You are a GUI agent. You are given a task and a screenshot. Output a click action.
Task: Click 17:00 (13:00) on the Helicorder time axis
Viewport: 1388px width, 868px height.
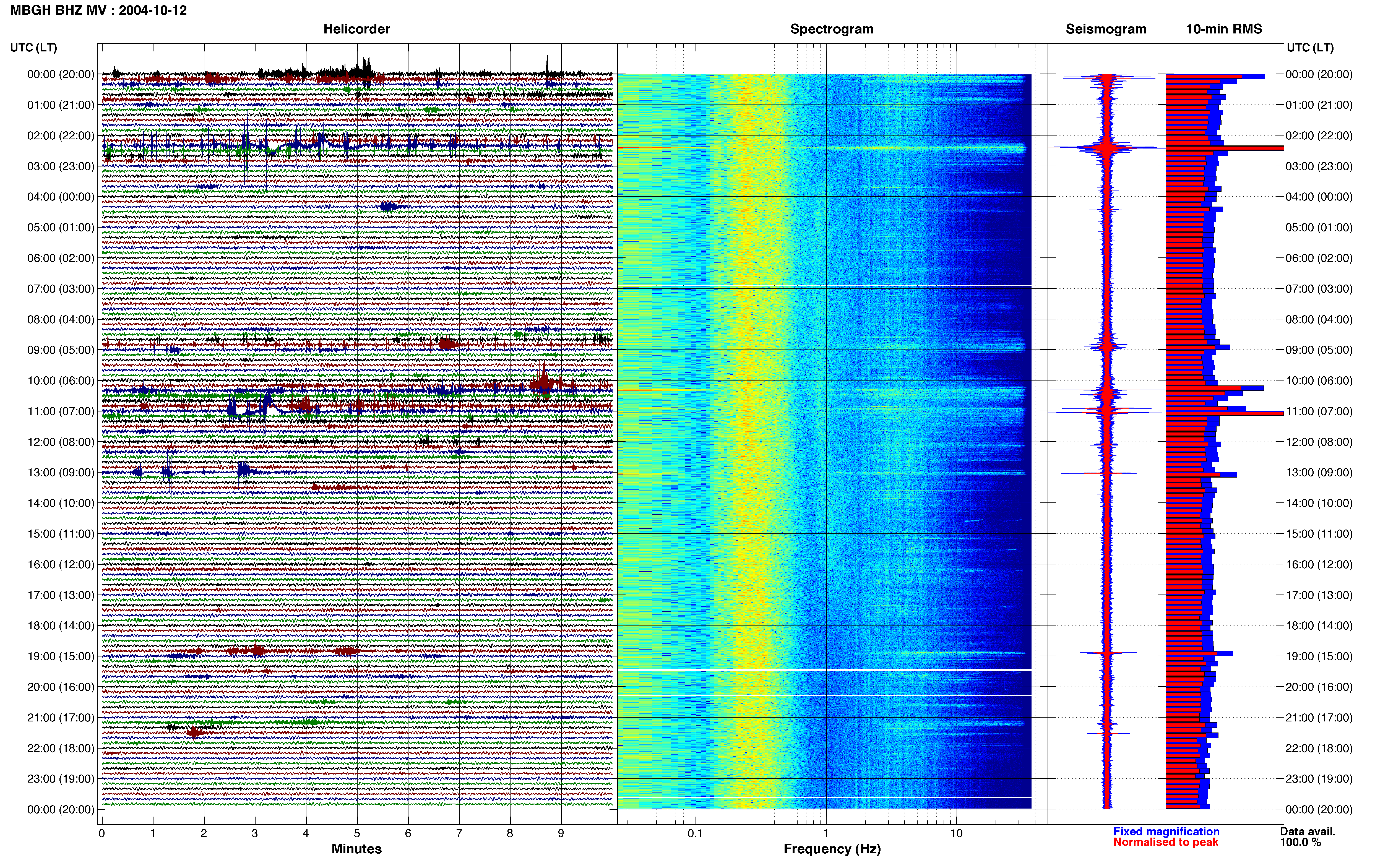[61, 595]
